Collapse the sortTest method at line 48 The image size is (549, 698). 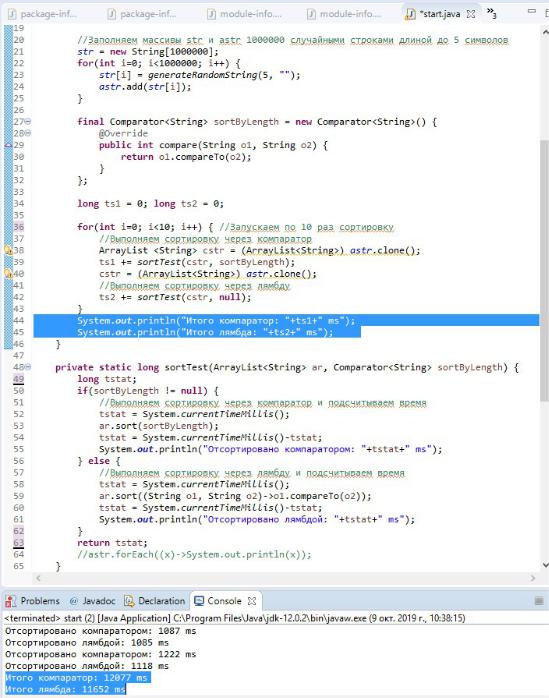pyautogui.click(x=28, y=367)
